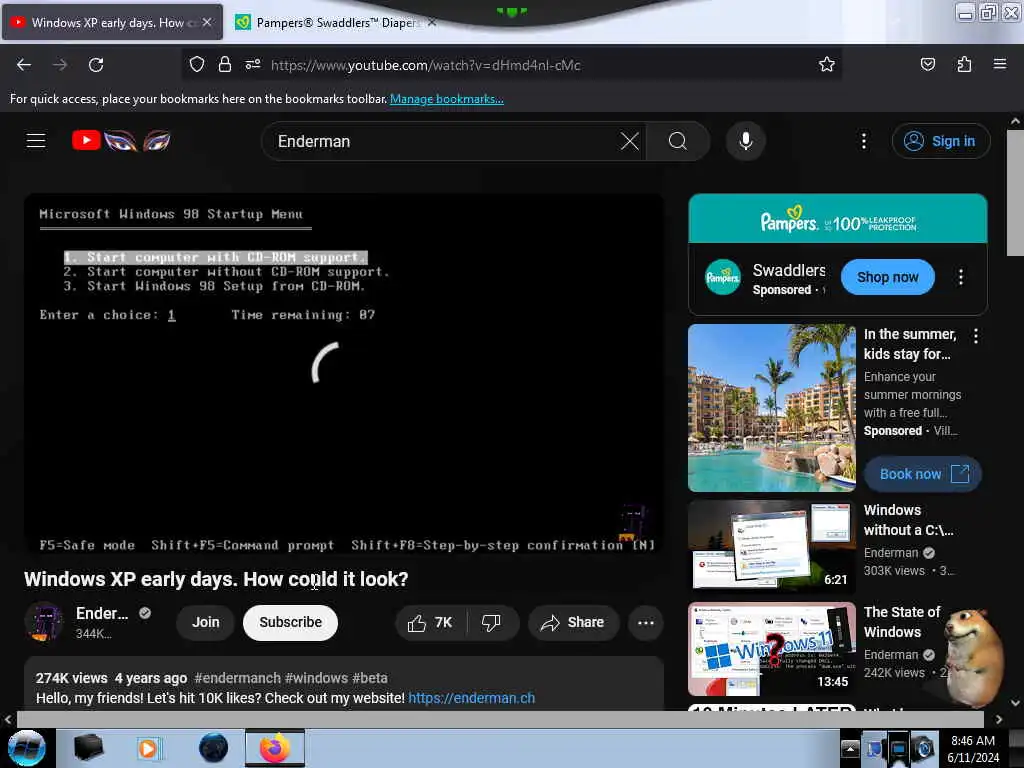1024x768 pixels.
Task: Open the summer resort ad image
Action: [x=771, y=408]
